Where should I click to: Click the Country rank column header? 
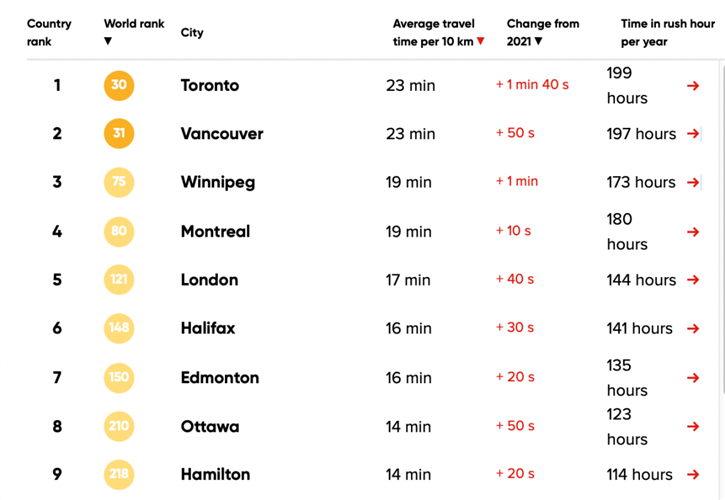click(49, 32)
